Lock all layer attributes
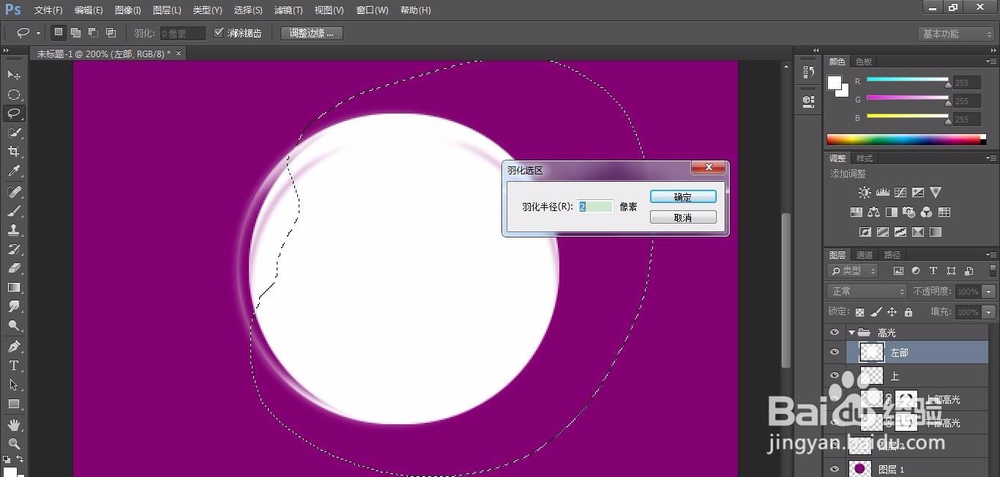The height and width of the screenshot is (477, 1000). click(908, 312)
